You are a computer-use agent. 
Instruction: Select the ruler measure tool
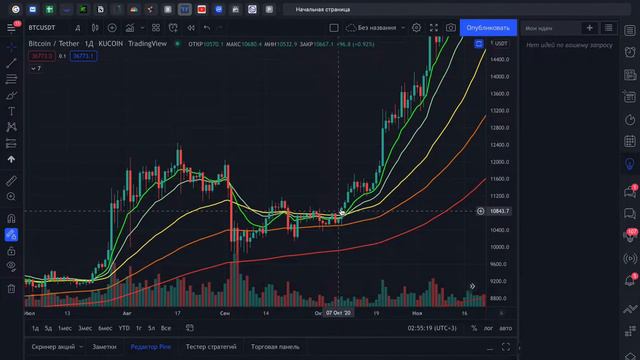11,181
